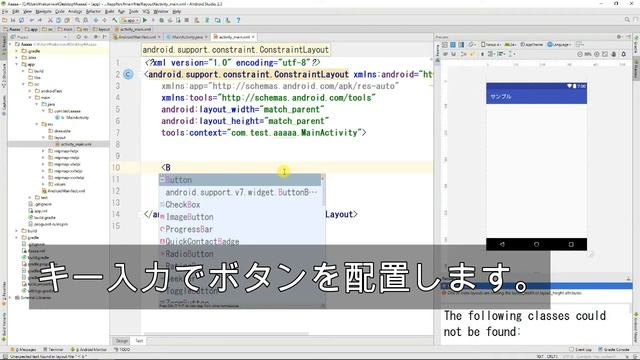Choose ProgressBar from the autocomplete list
The width and height of the screenshot is (640, 360).
pos(240,229)
